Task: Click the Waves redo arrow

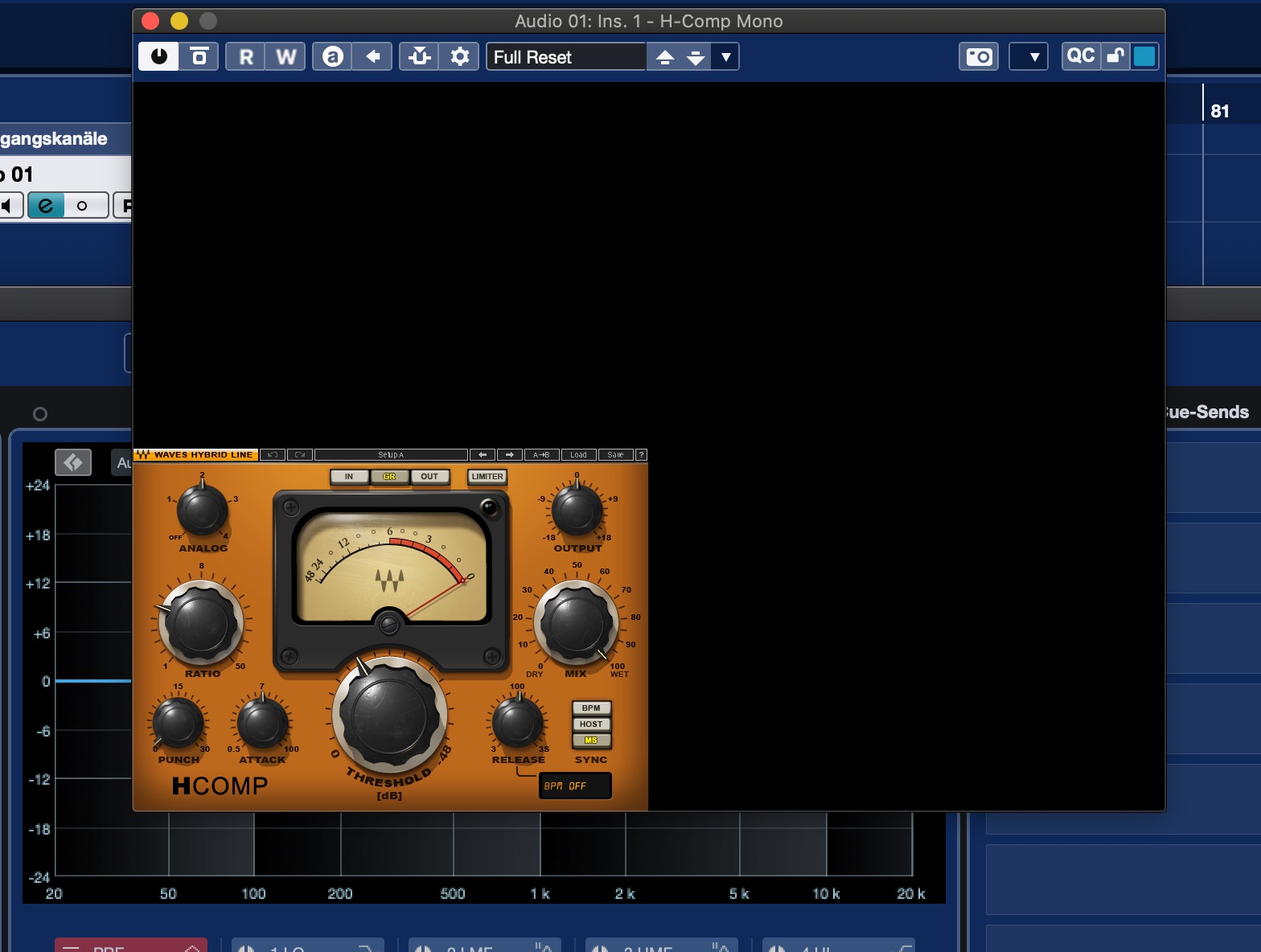Action: click(x=300, y=455)
